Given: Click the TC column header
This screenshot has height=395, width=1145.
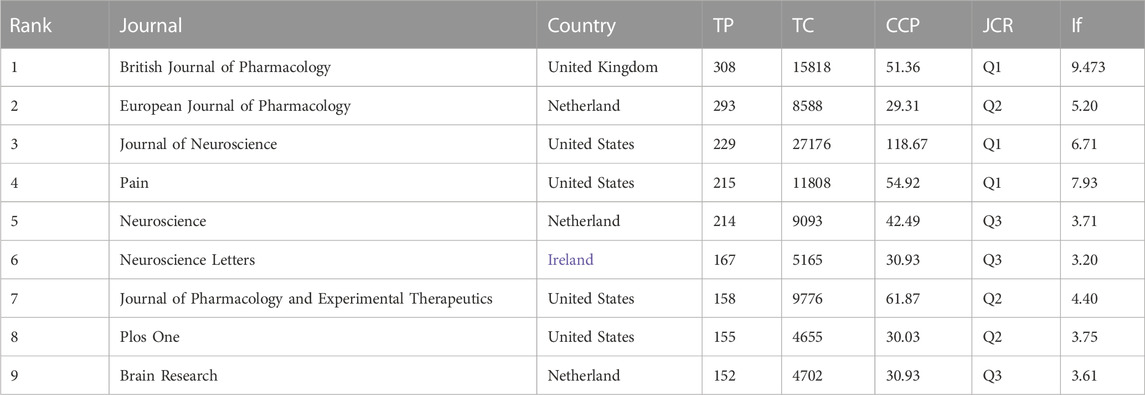Looking at the screenshot, I should click(804, 26).
